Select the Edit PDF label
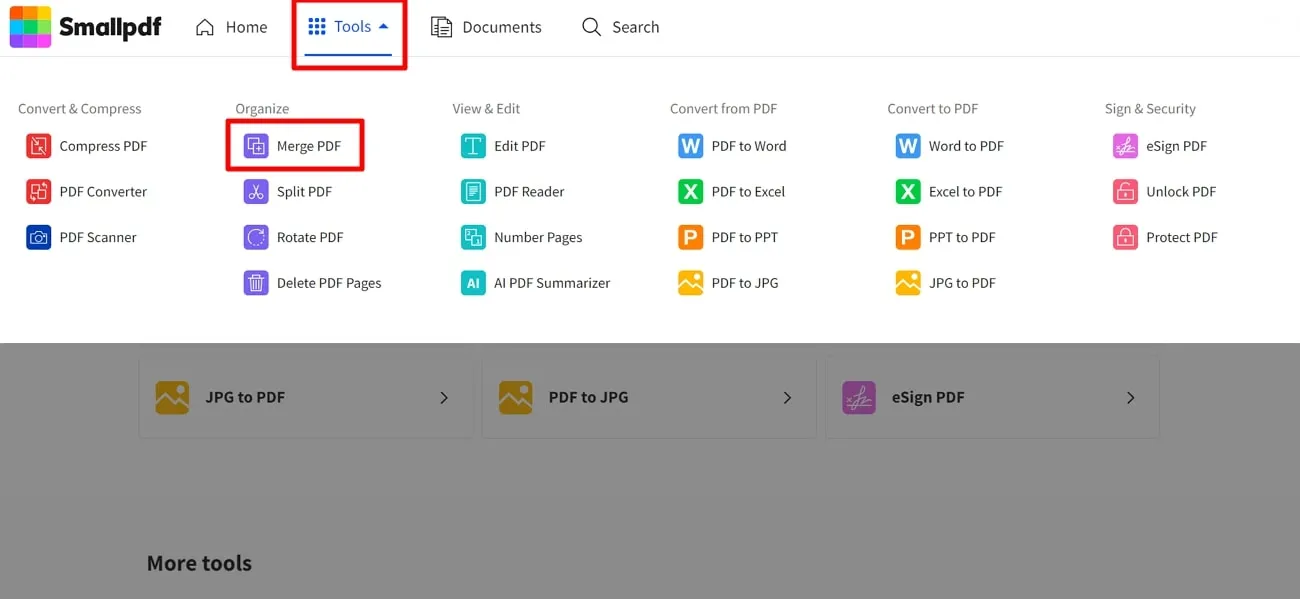The width and height of the screenshot is (1300, 599). click(x=520, y=146)
